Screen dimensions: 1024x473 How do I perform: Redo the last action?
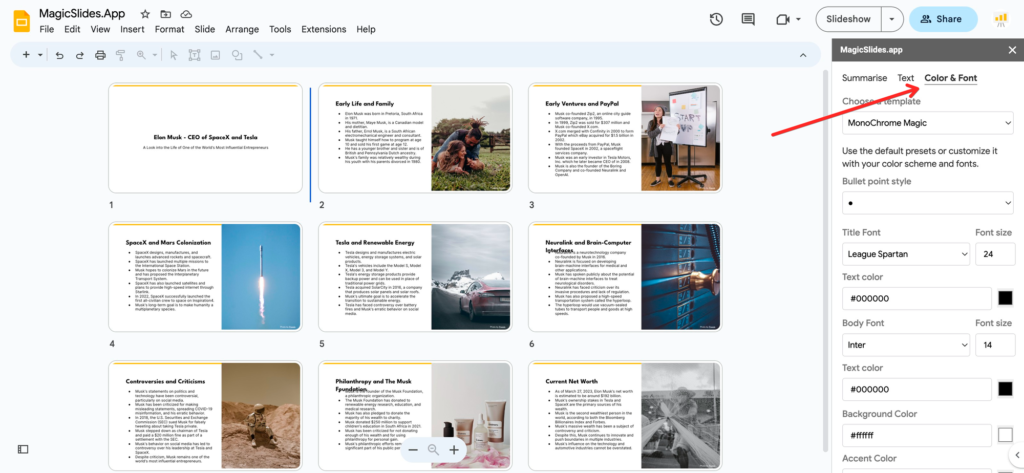(x=80, y=55)
